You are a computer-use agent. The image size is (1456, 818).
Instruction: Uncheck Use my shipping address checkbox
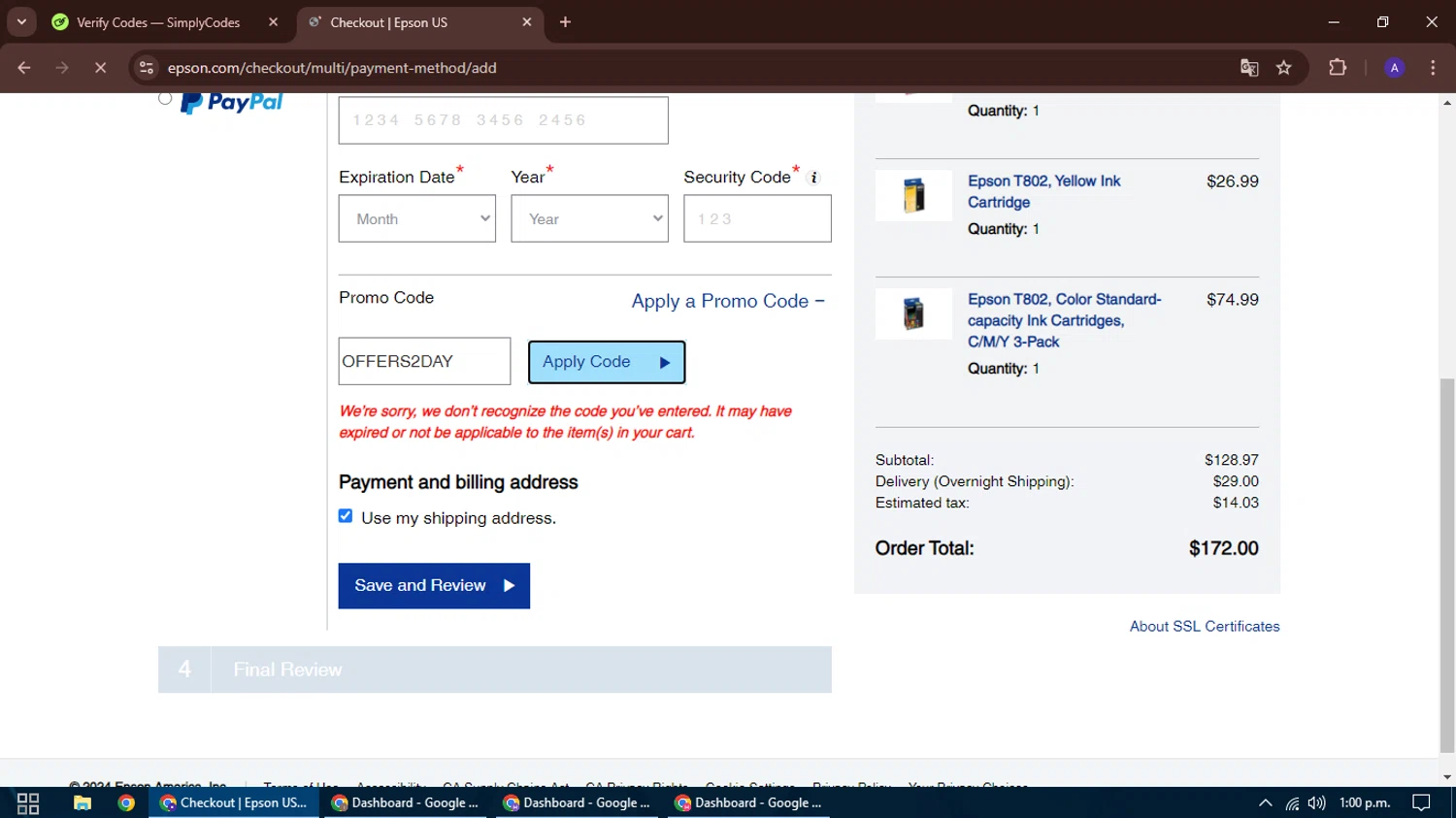tap(346, 516)
